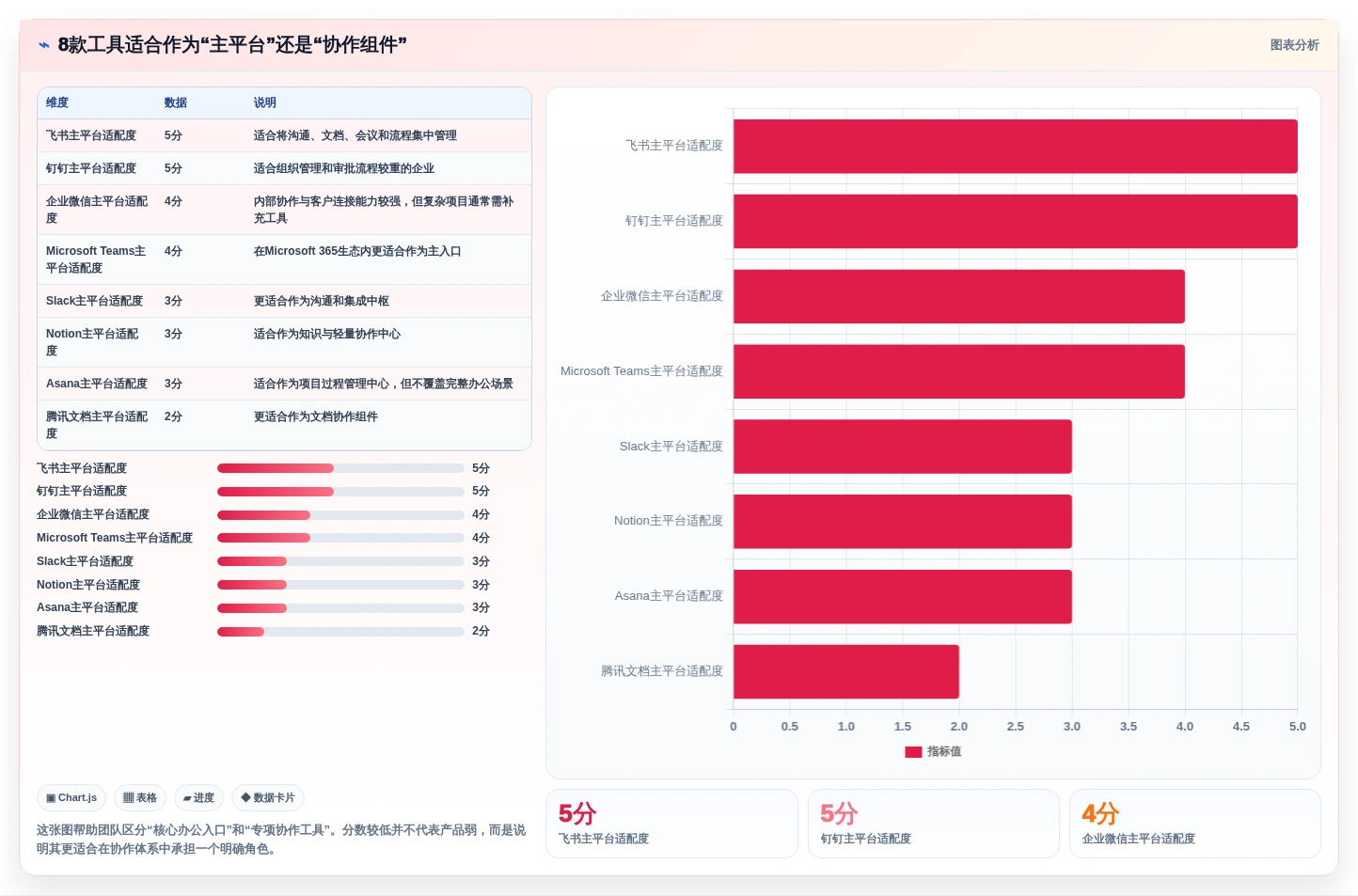
Task: Click the Notion主平台适配度 chart bar
Action: (903, 521)
